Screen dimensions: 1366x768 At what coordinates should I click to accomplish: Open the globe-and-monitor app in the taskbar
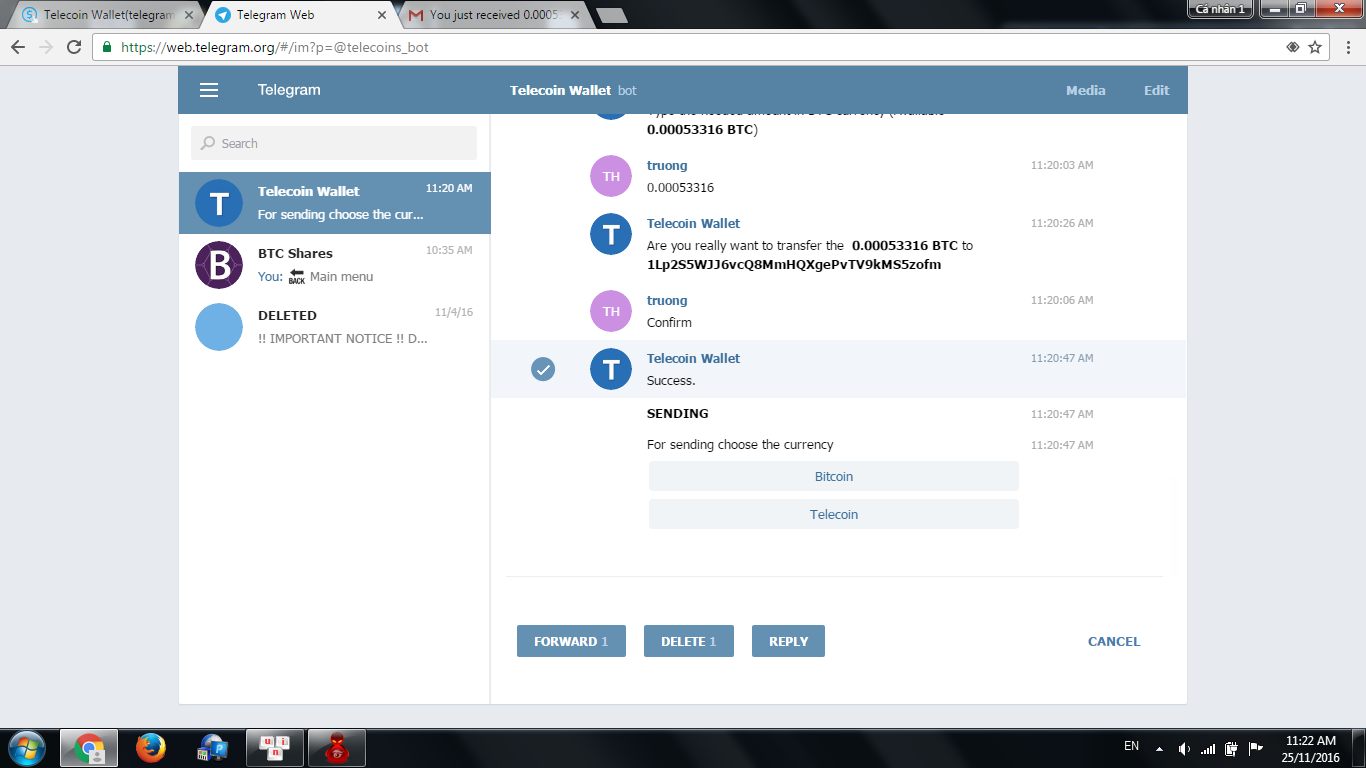(x=213, y=748)
